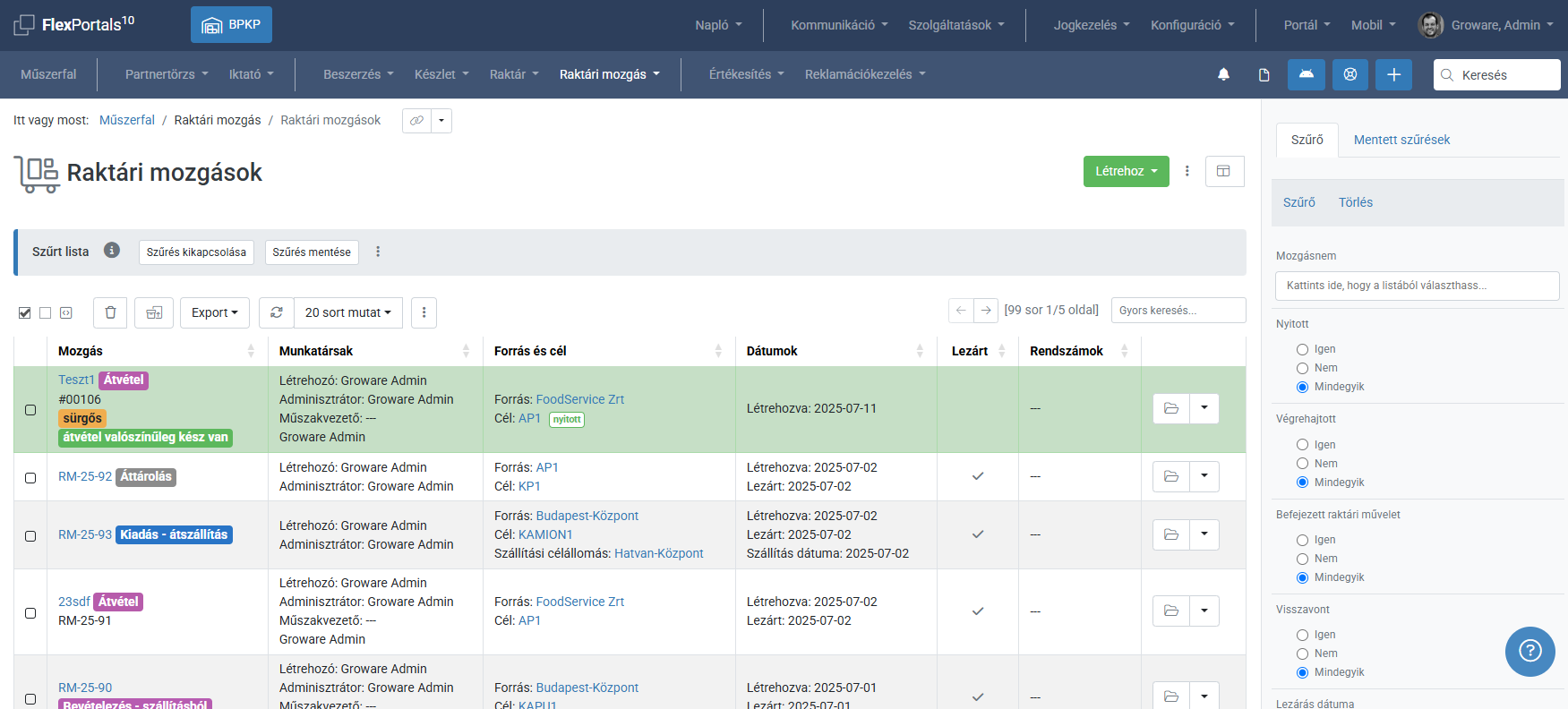
Task: Click the Keresés search box
Action: pyautogui.click(x=1497, y=75)
